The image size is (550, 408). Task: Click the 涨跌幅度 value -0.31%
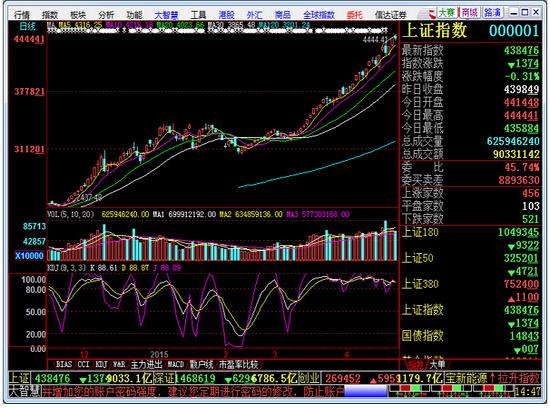coord(522,76)
